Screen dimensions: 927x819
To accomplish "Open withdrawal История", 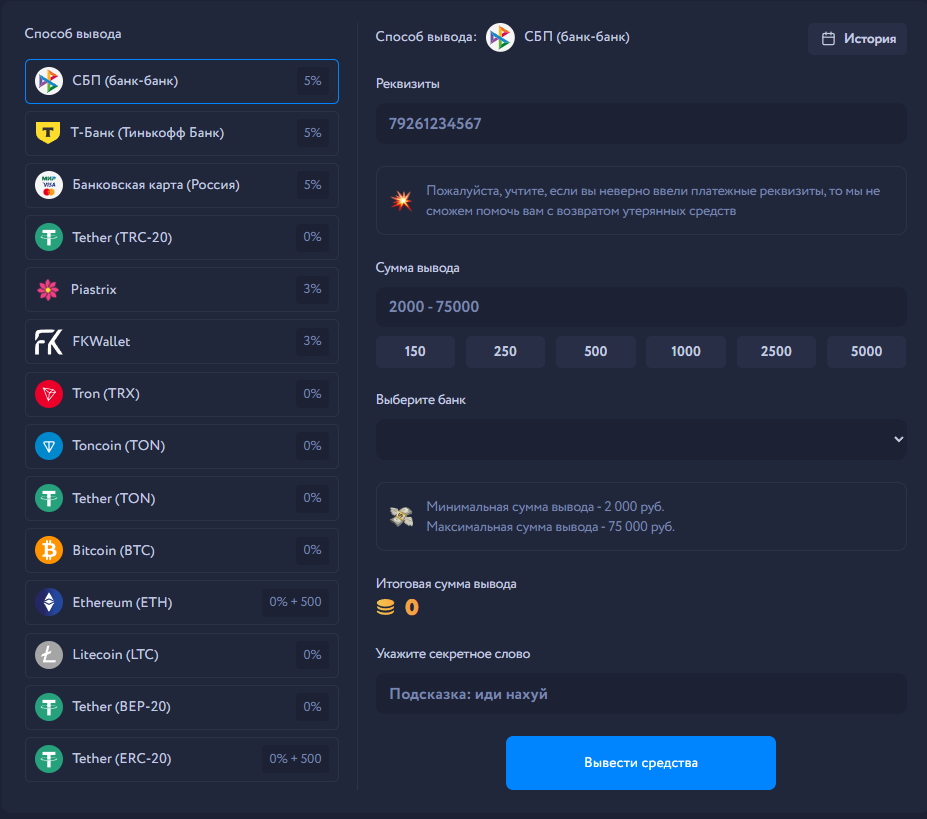I will tap(857, 37).
